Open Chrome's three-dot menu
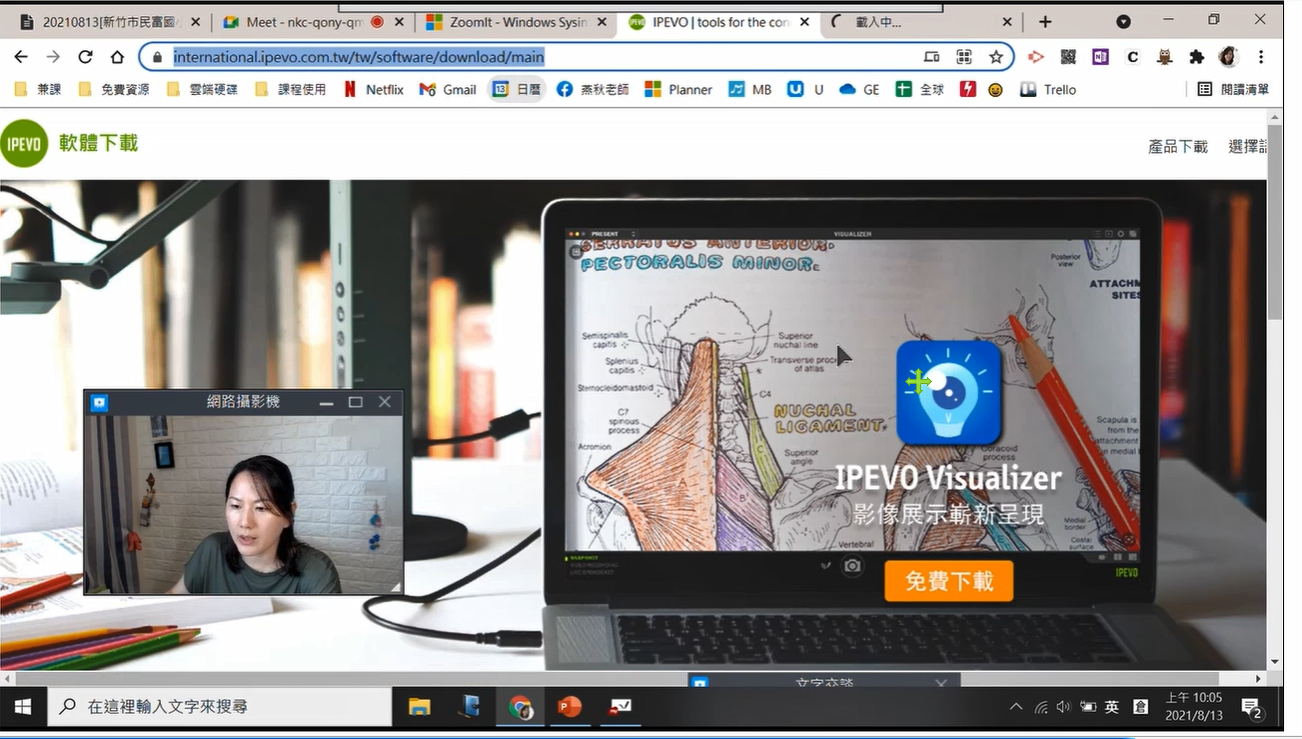 click(x=1261, y=57)
